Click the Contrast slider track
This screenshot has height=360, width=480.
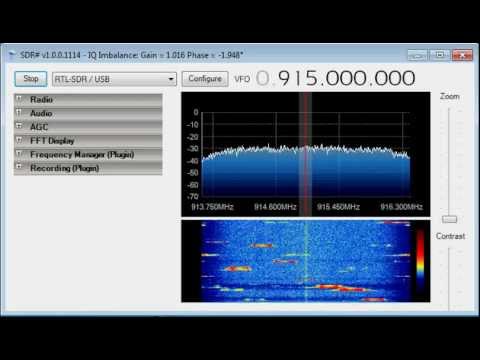tap(449, 278)
